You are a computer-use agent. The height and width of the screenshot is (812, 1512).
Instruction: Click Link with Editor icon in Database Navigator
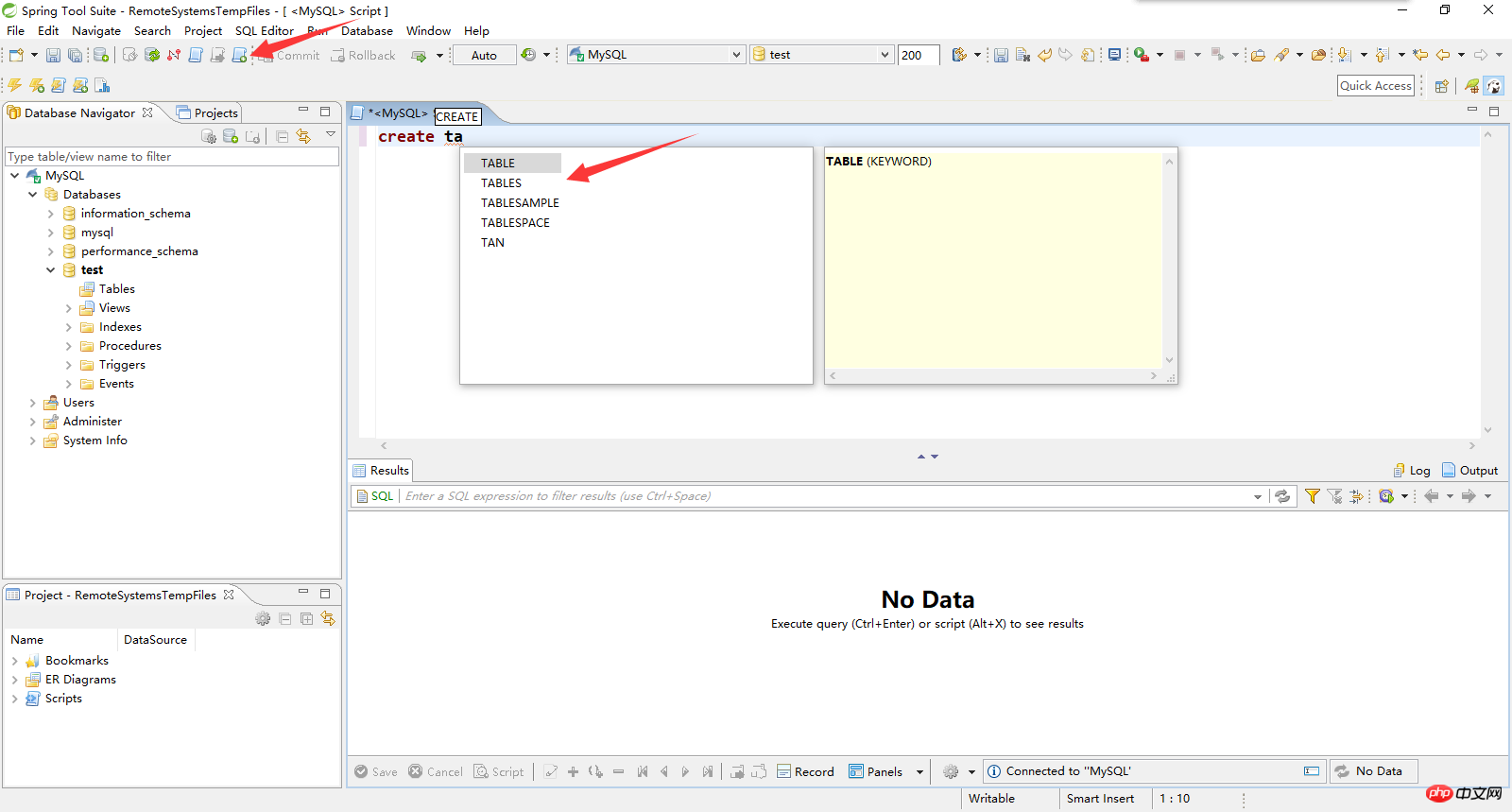[x=303, y=136]
